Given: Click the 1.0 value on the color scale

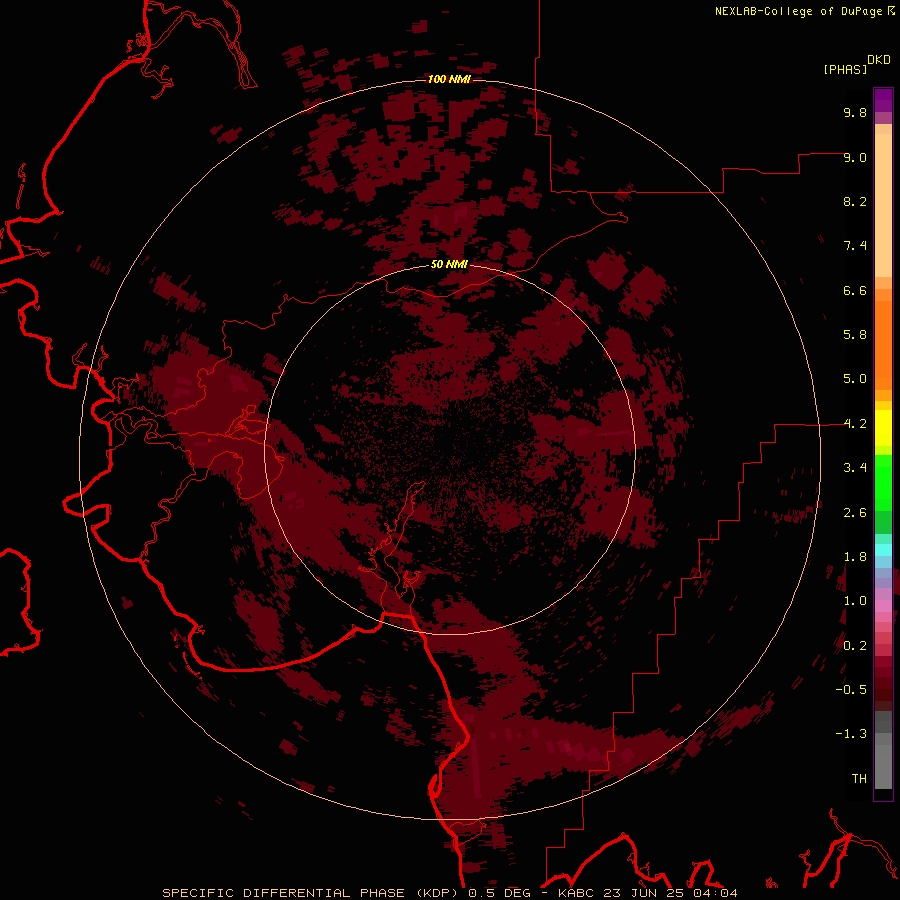Looking at the screenshot, I should [x=855, y=601].
